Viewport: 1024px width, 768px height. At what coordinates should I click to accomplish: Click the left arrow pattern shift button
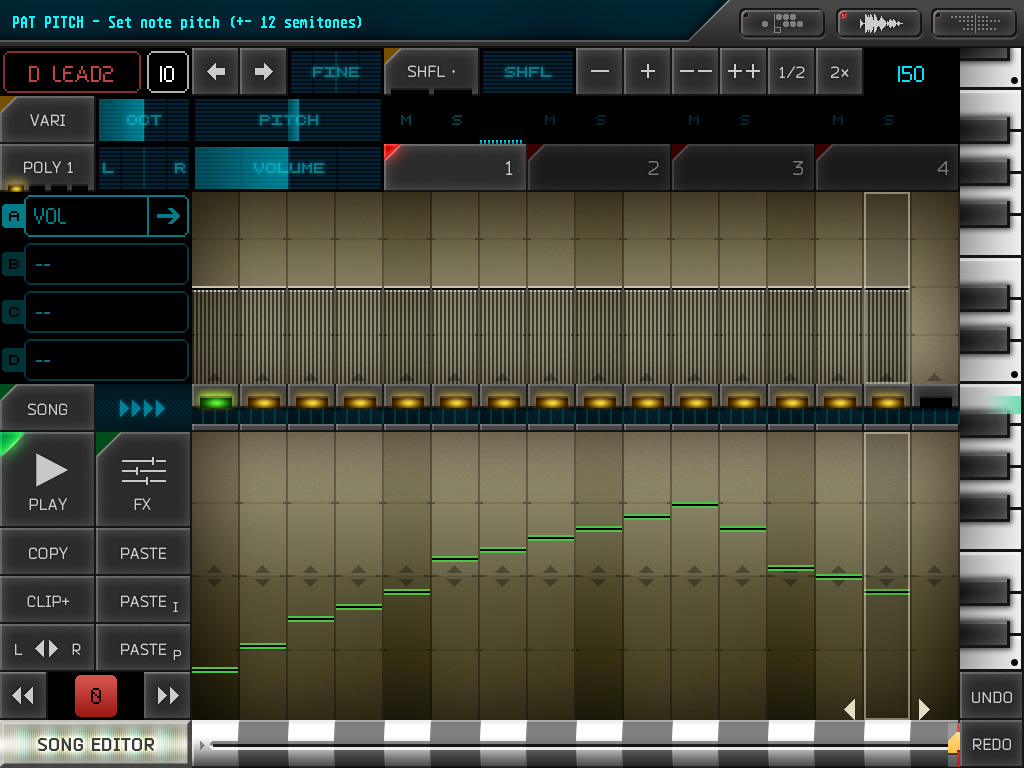coord(216,72)
